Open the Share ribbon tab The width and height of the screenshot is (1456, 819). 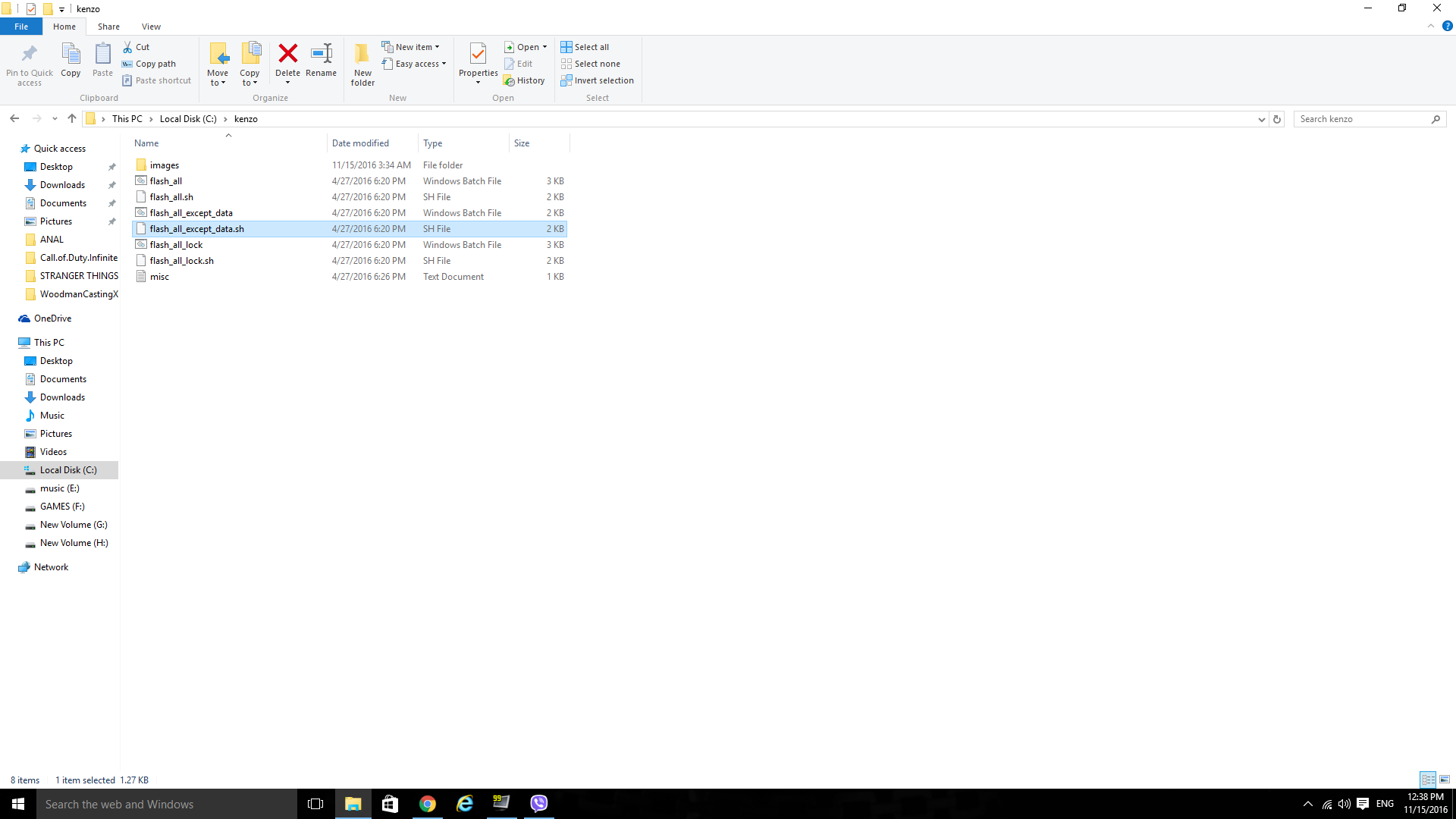coord(108,27)
